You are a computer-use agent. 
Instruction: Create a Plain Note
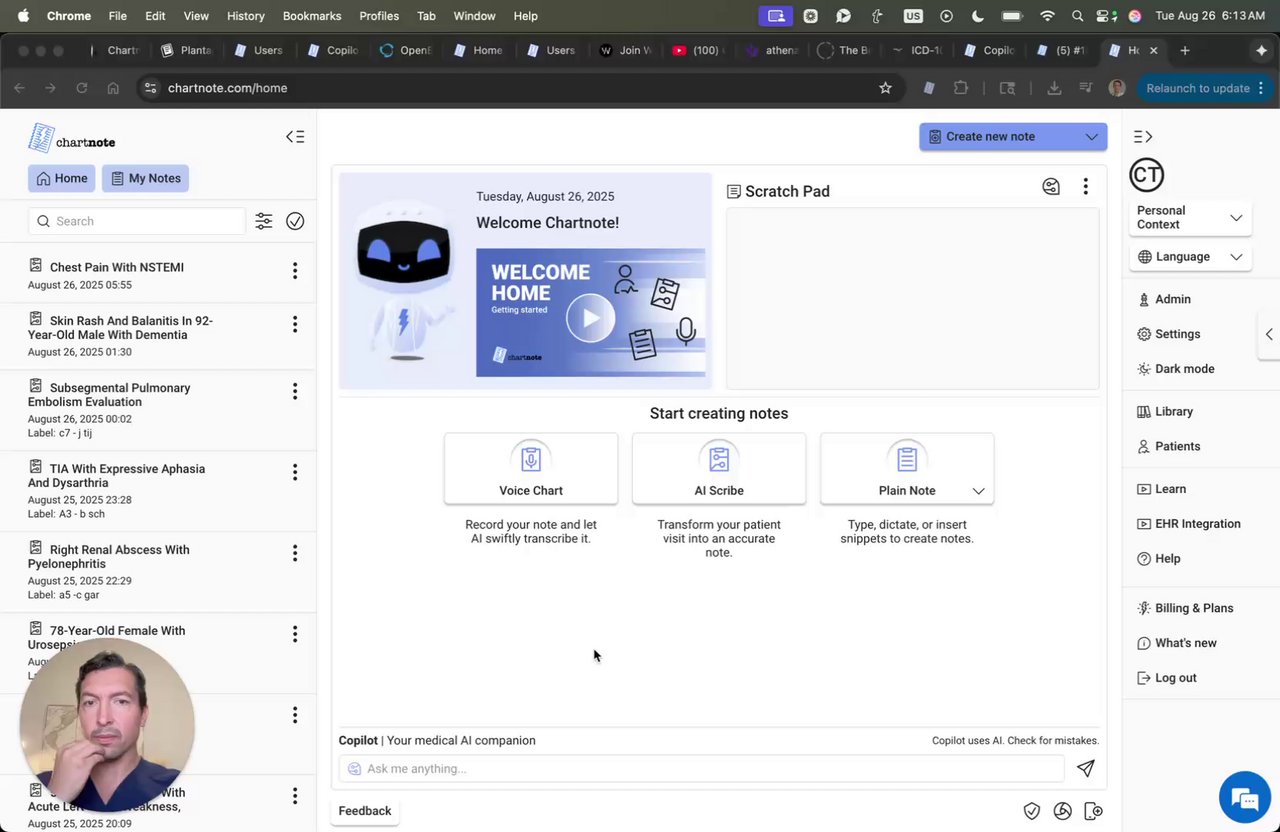[907, 469]
